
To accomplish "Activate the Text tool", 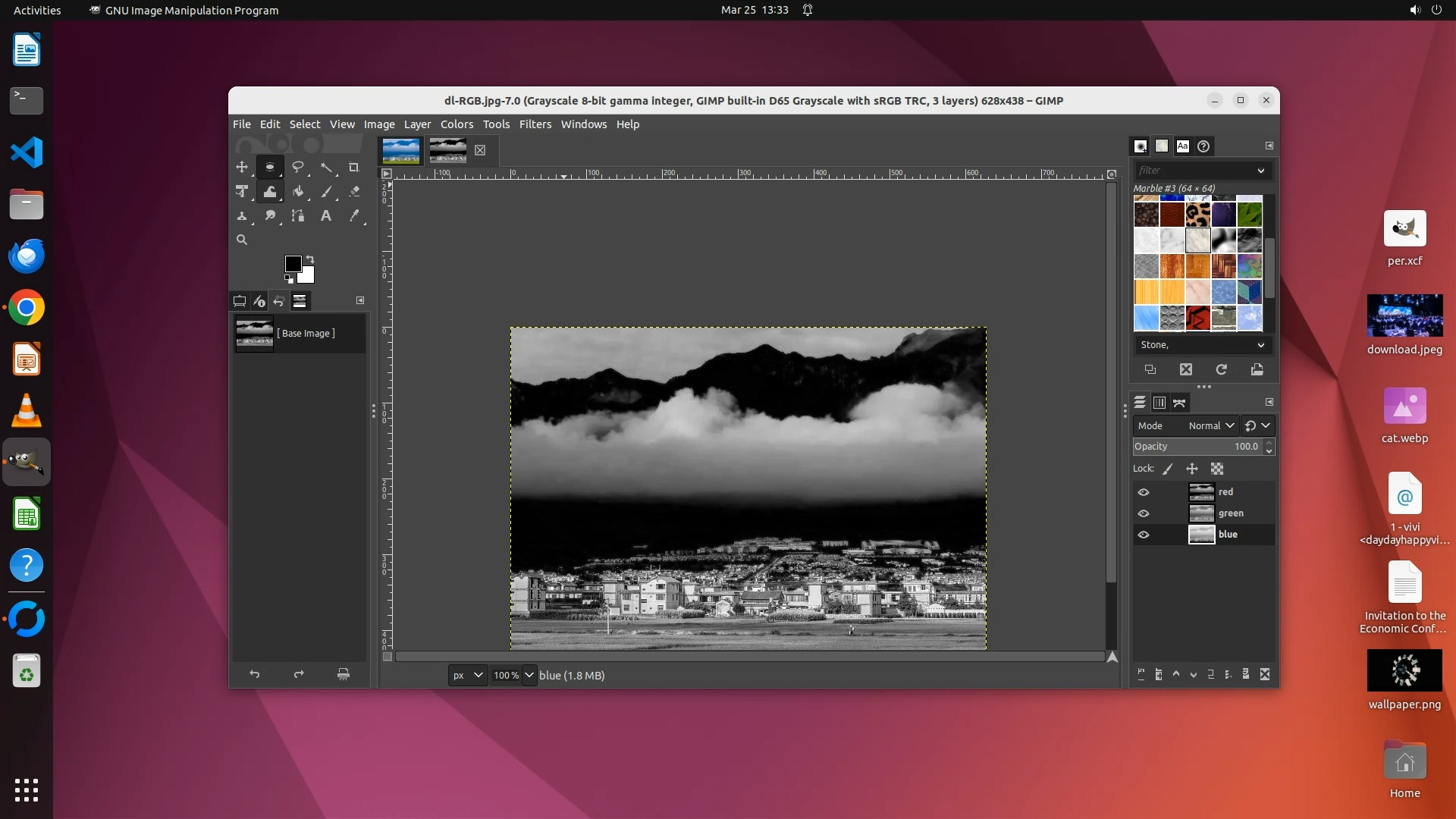I will pos(326,216).
